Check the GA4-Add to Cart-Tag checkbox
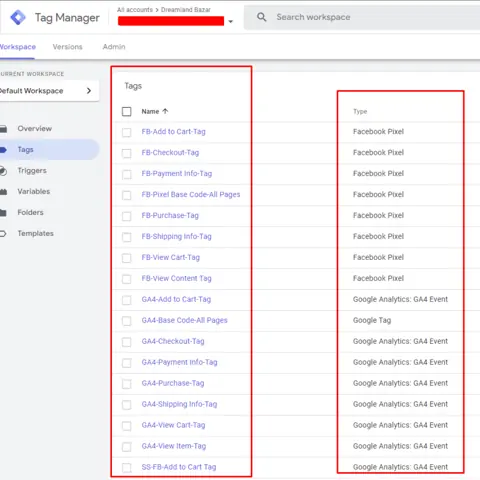480x480 pixels. click(x=127, y=300)
